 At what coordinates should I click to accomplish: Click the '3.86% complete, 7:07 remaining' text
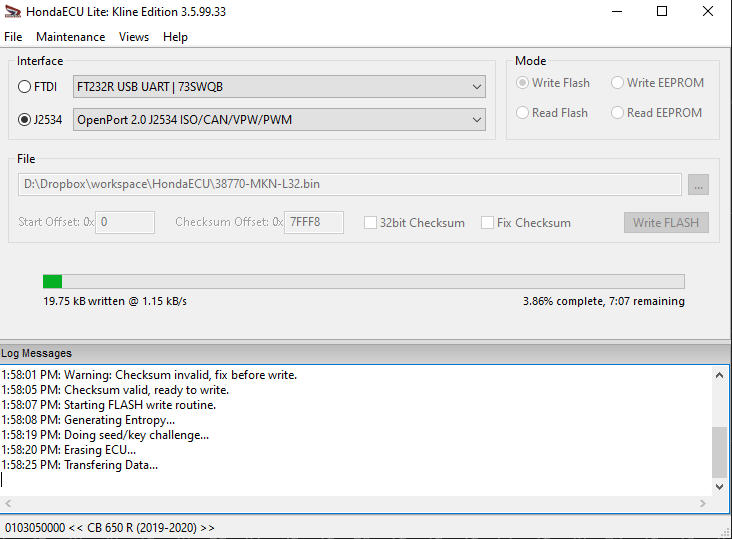coord(604,301)
